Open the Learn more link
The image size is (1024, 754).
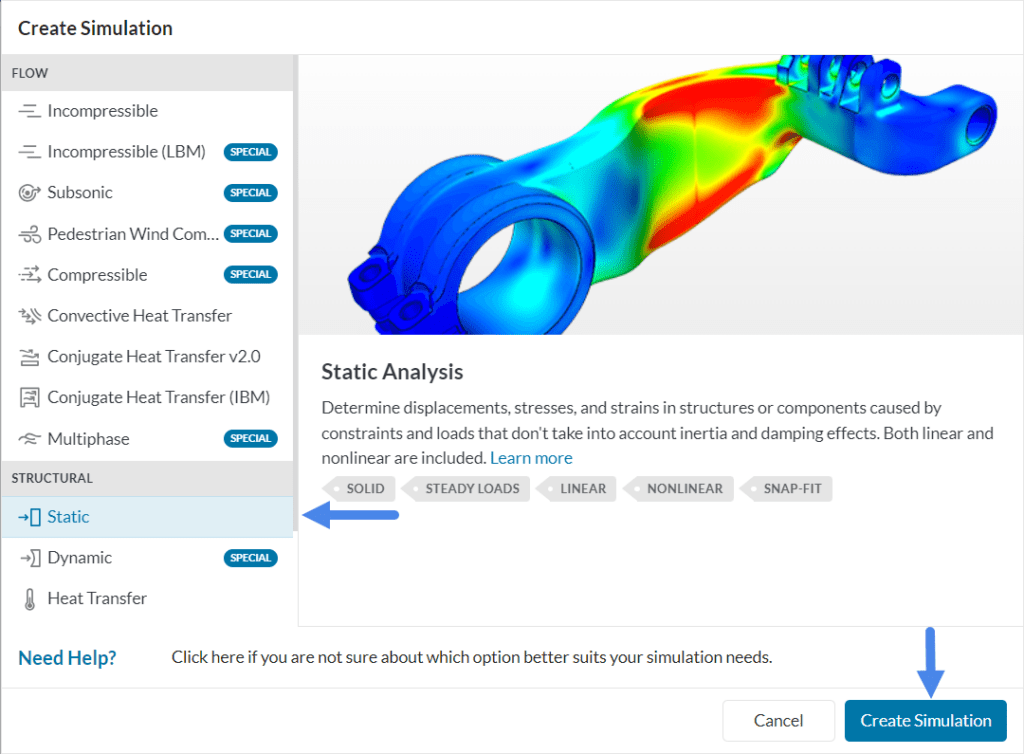click(531, 457)
